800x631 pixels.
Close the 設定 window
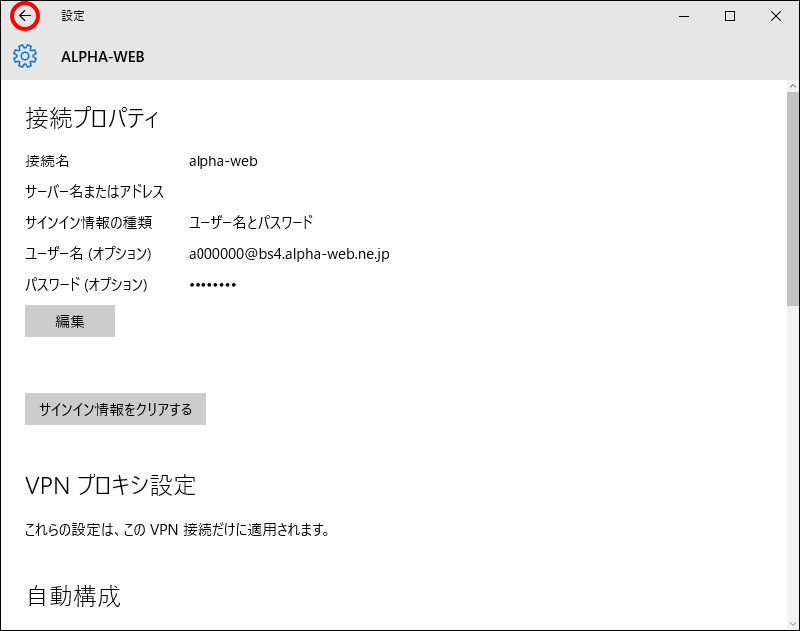pos(776,16)
